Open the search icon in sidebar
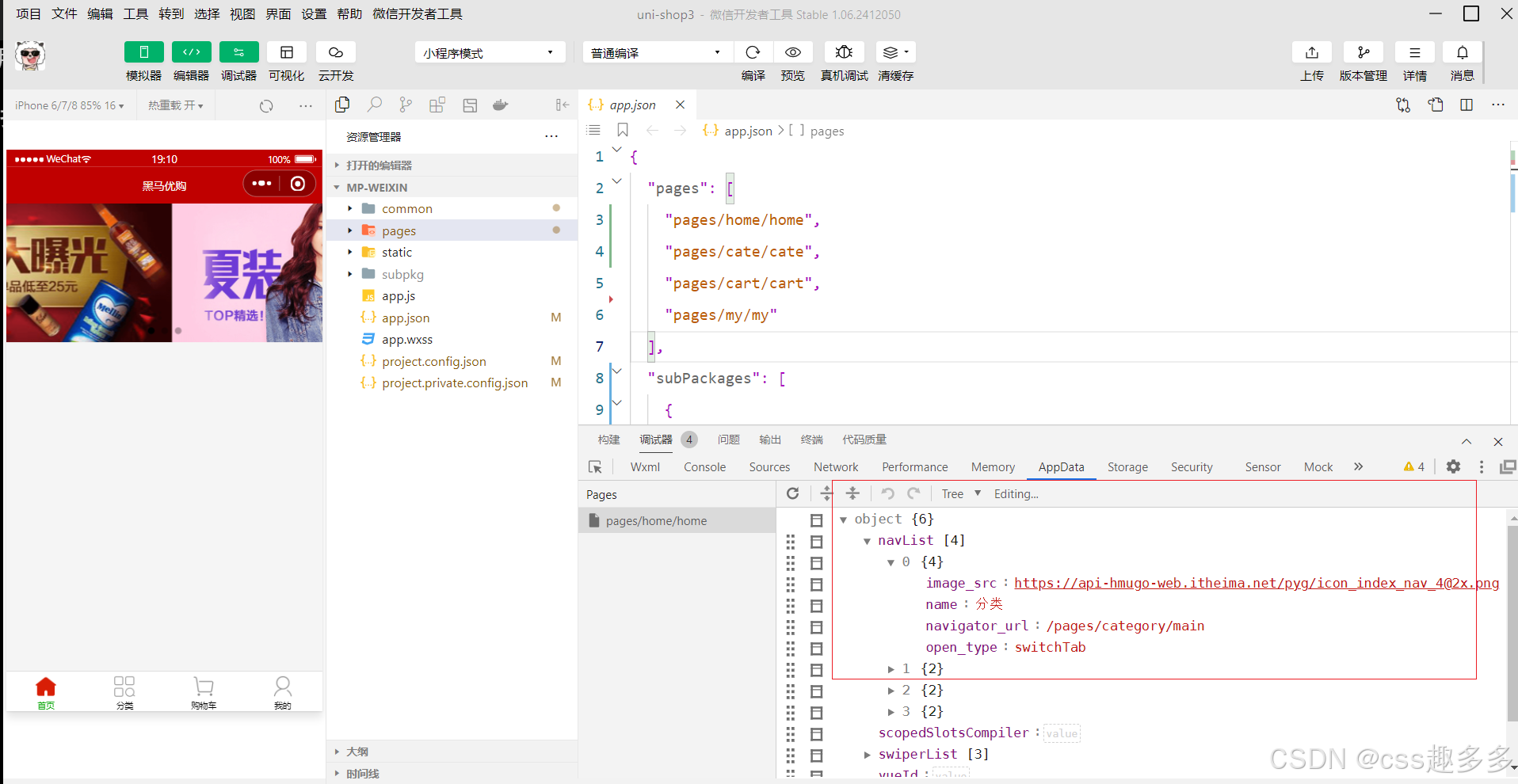 [x=374, y=105]
